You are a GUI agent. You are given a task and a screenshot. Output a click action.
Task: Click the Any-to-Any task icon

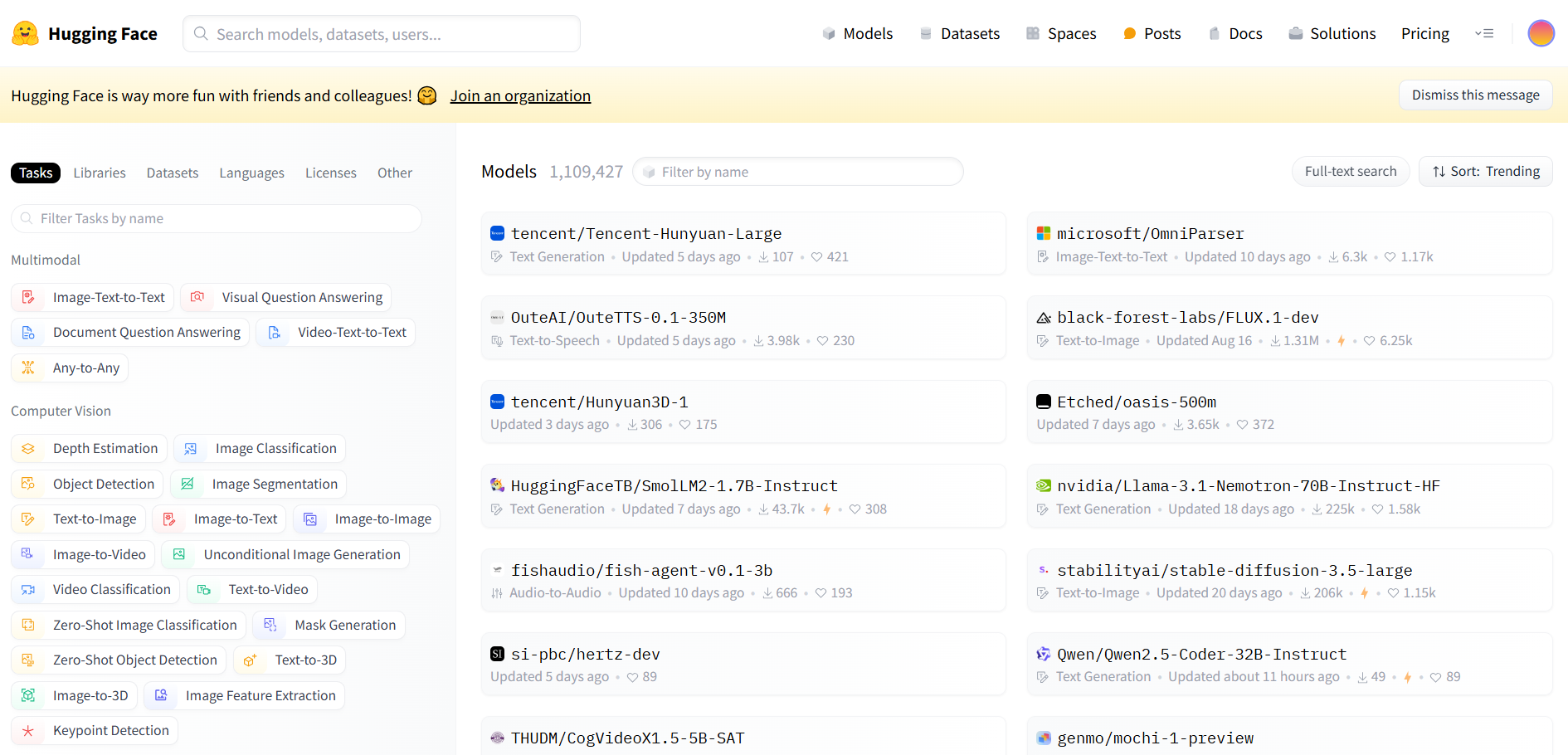tap(28, 368)
